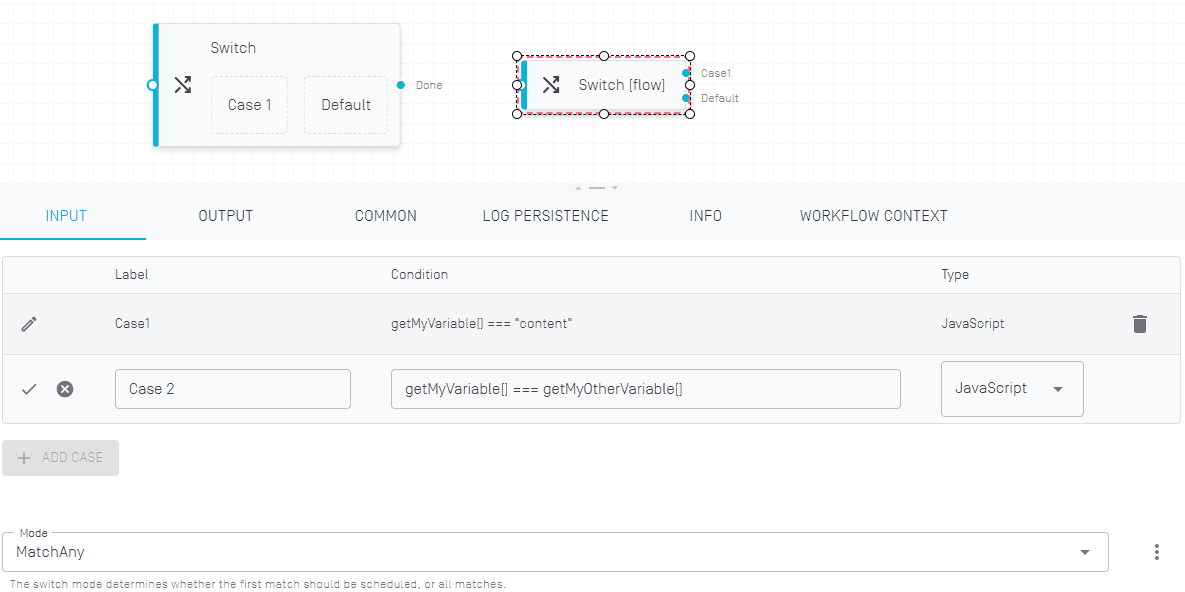The image size is (1185, 592).
Task: Confirm Case 2 with the checkmark icon
Action: pyautogui.click(x=29, y=389)
